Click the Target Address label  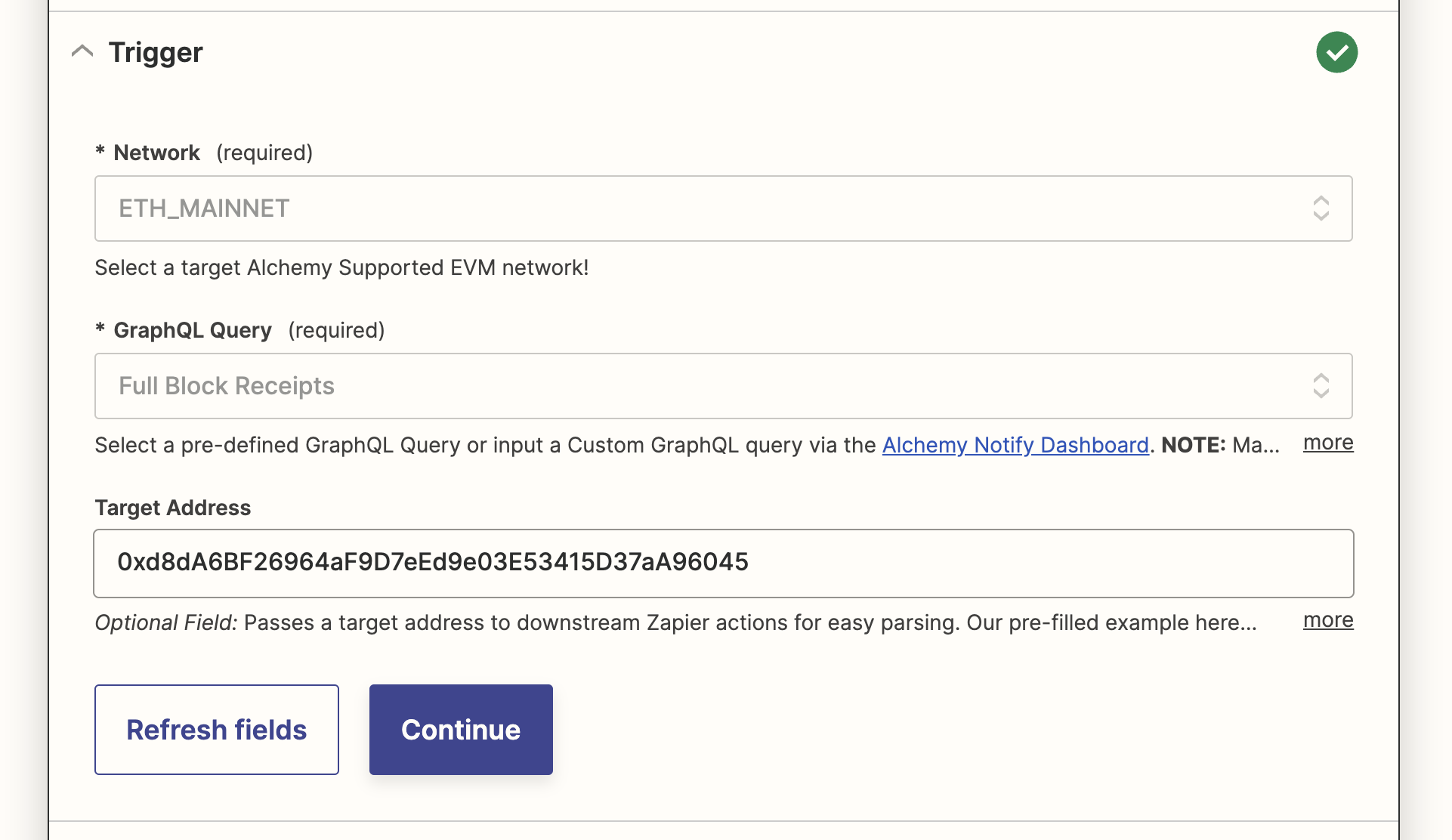[x=172, y=508]
